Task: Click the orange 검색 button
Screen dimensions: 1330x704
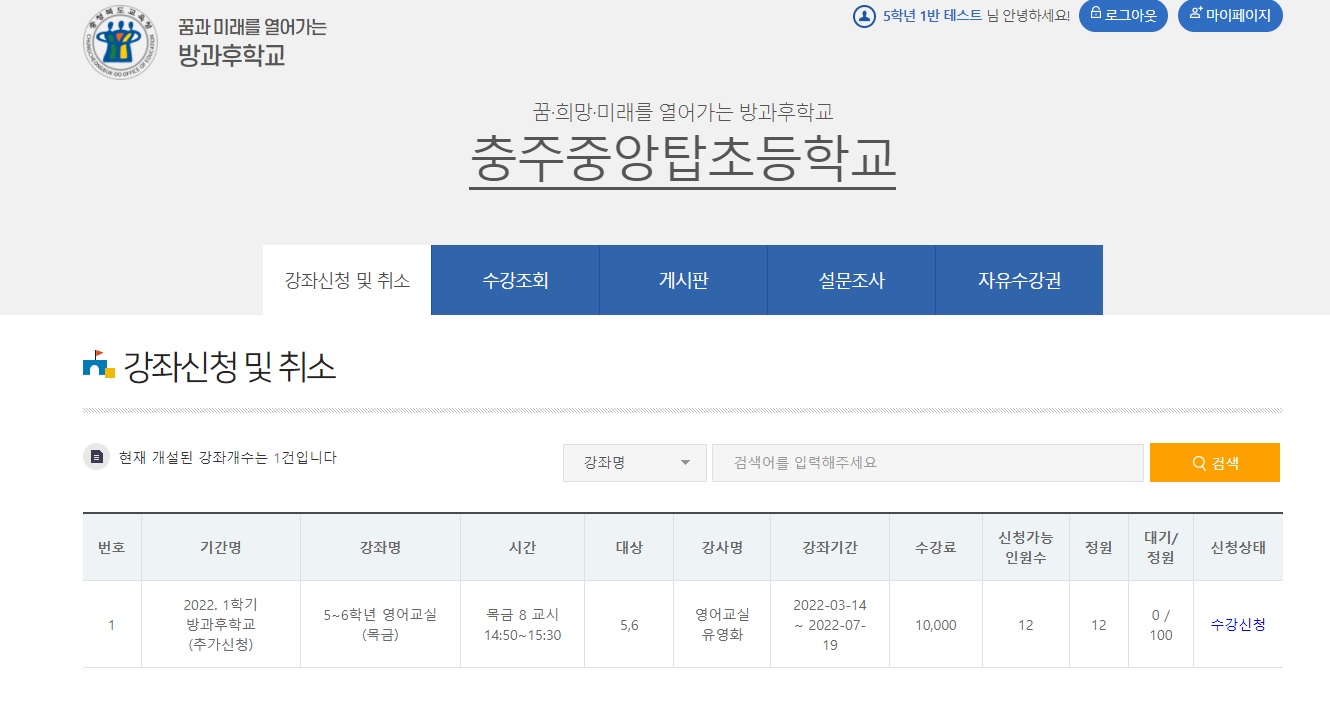Action: coord(1215,463)
